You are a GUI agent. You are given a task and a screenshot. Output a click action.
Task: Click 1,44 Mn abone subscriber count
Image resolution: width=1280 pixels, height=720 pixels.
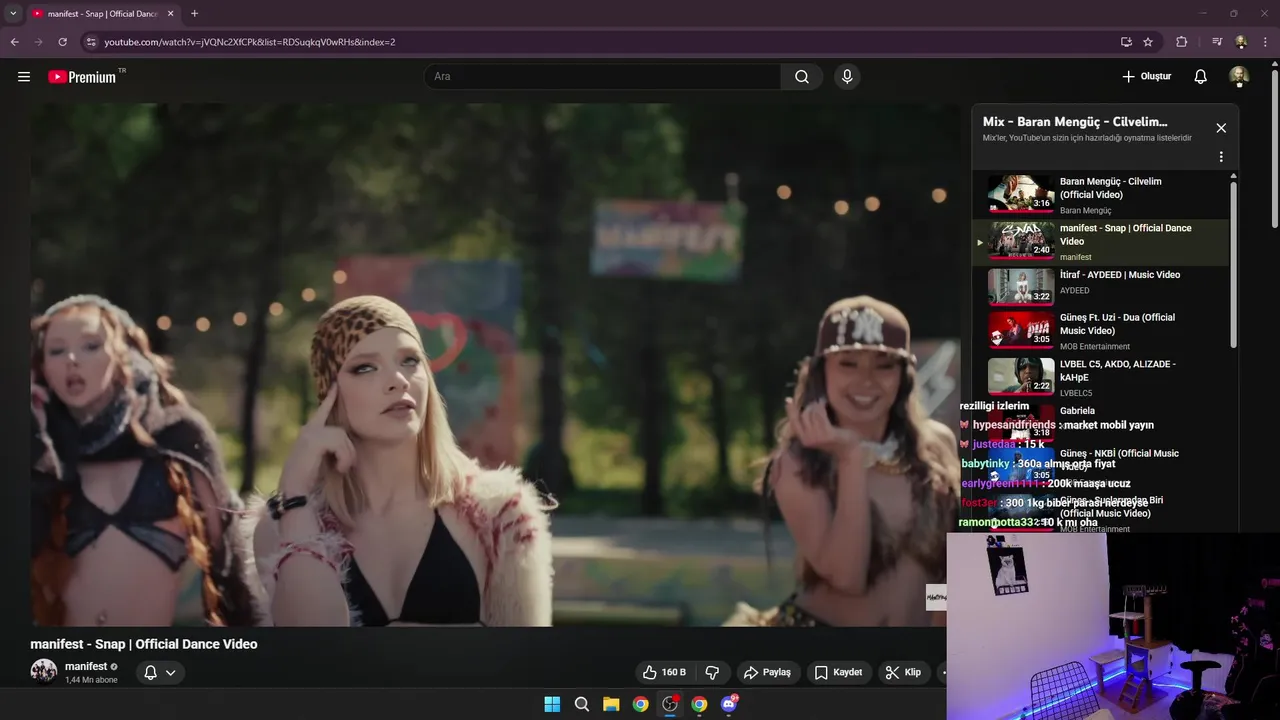(x=91, y=680)
